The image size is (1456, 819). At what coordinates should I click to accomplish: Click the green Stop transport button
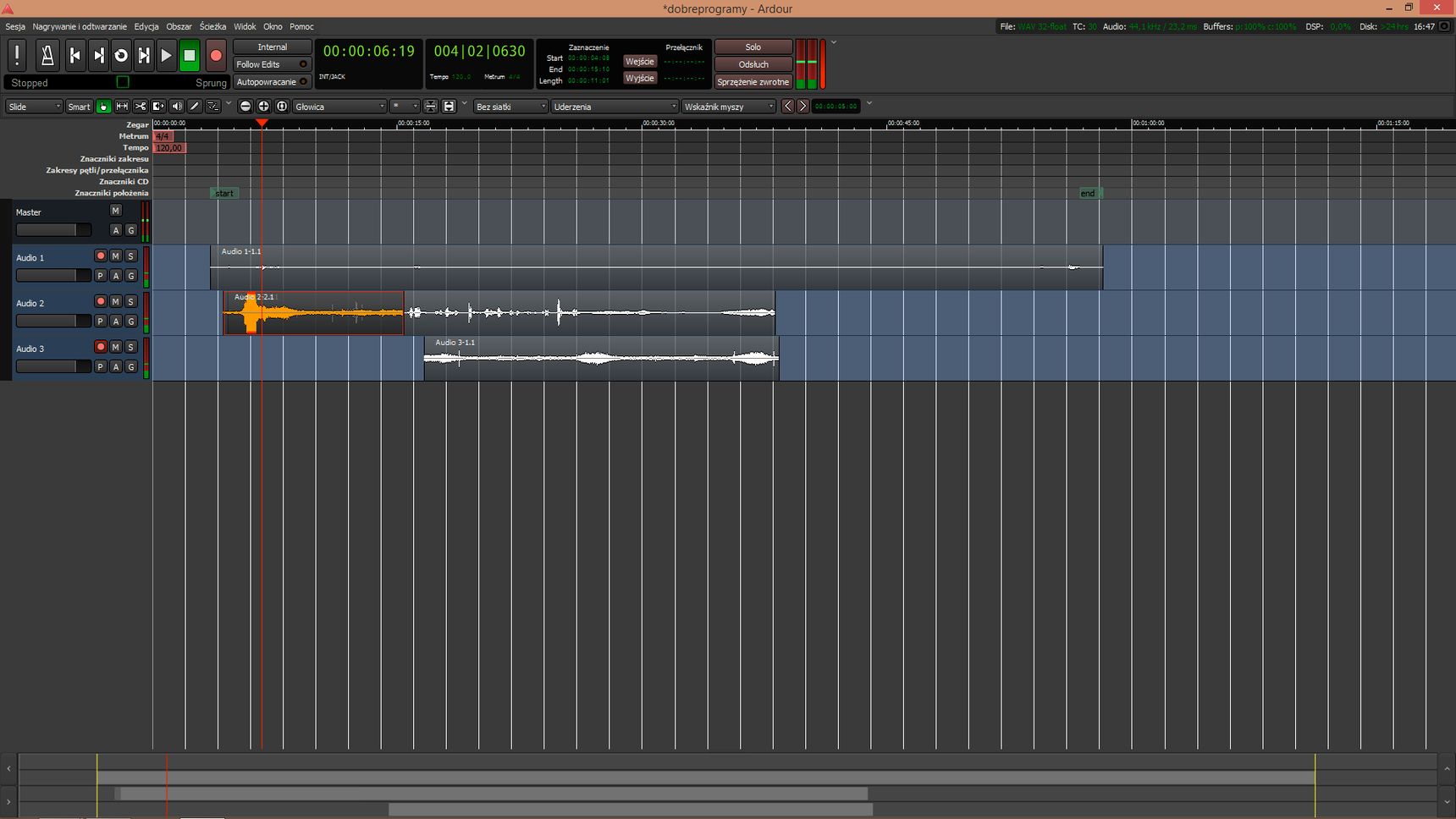tap(190, 55)
